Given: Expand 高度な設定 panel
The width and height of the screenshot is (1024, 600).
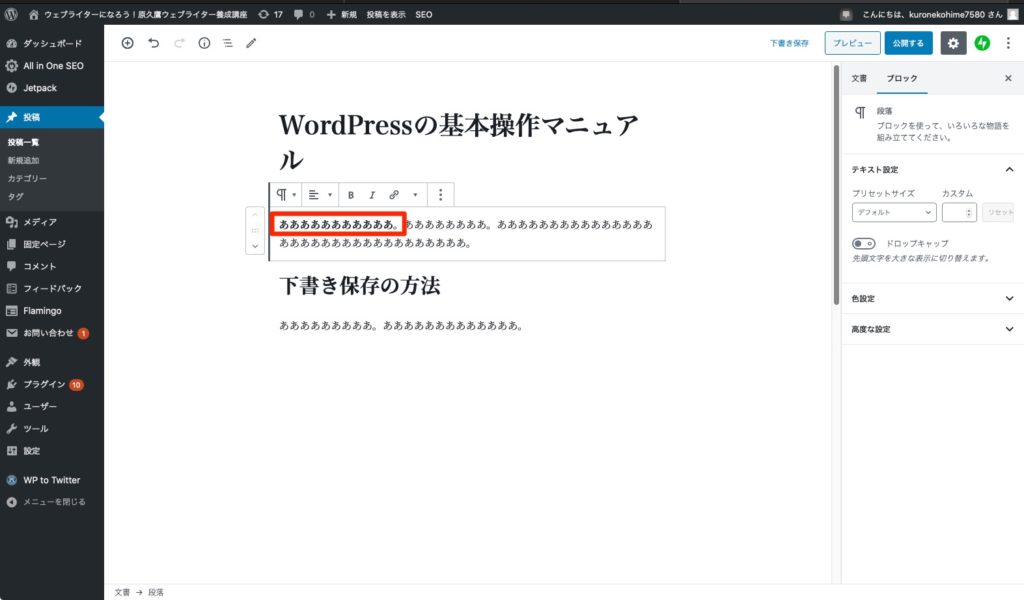Looking at the screenshot, I should tap(932, 329).
